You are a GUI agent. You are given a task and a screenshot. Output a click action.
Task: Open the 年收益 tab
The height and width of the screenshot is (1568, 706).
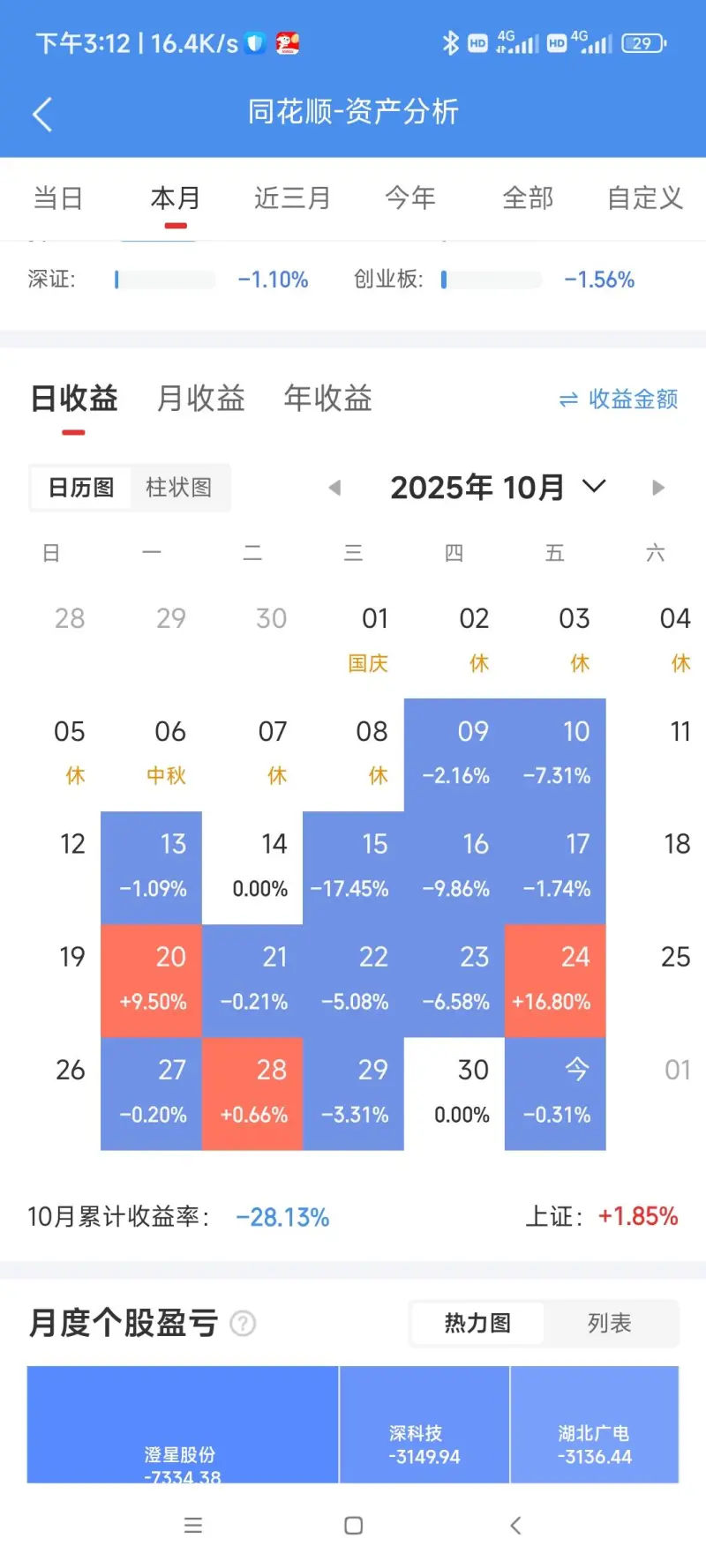point(327,399)
